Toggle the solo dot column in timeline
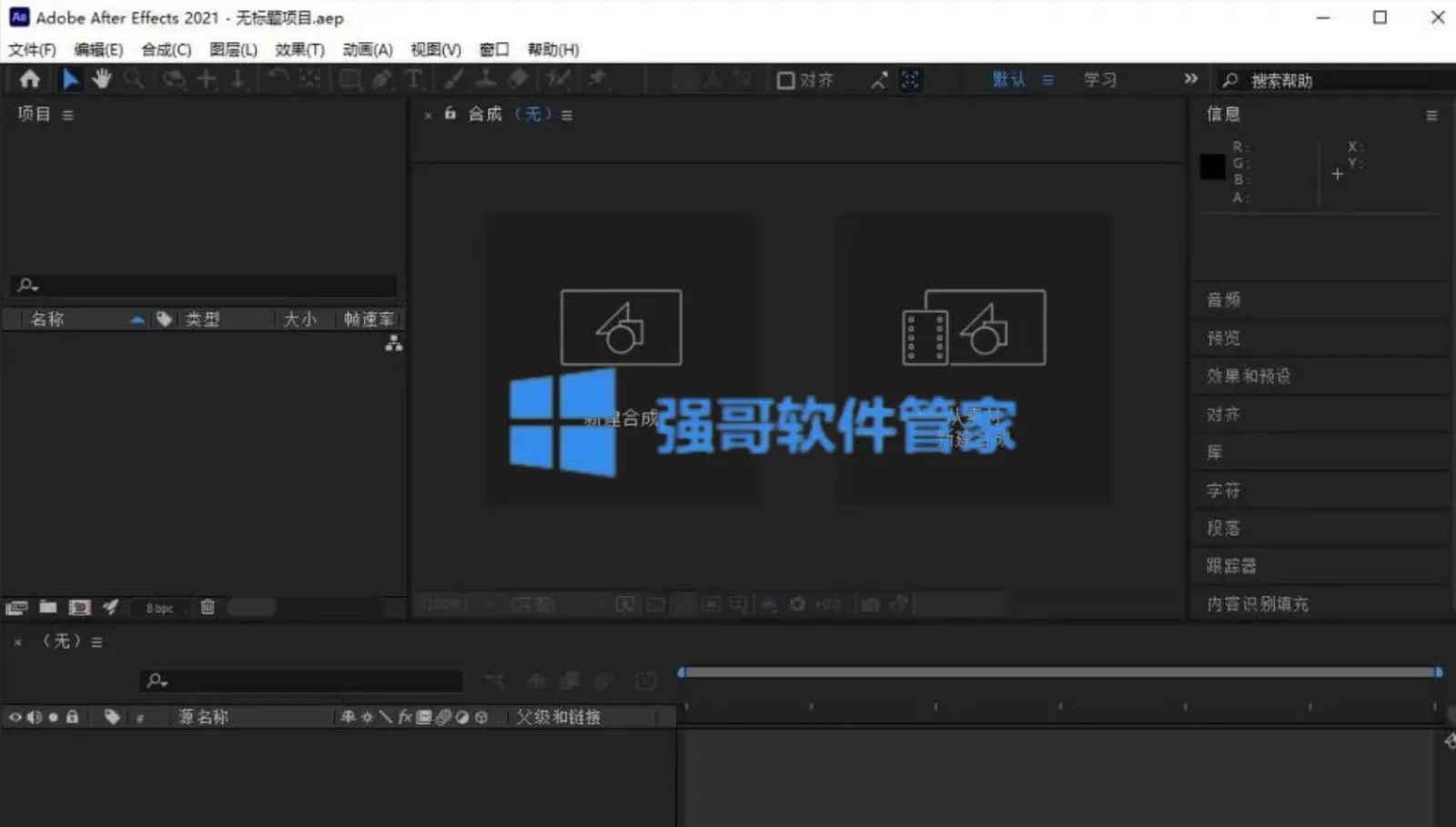Screen dimensions: 1456x827 tap(54, 717)
